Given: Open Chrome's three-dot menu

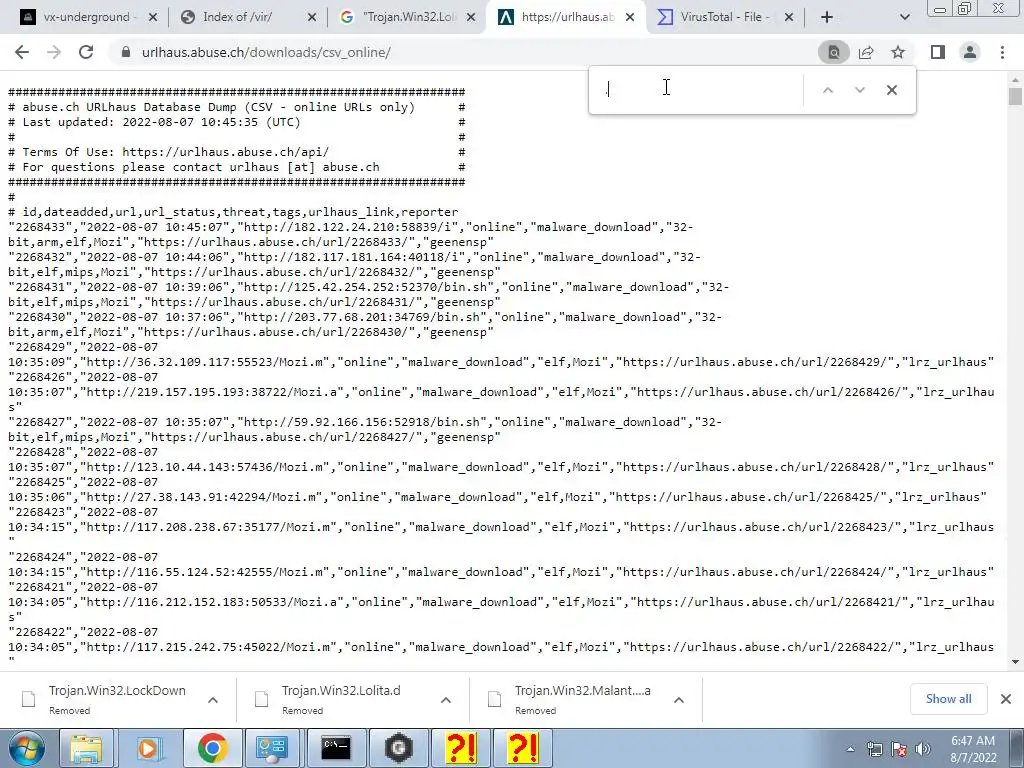Looking at the screenshot, I should [x=1002, y=52].
